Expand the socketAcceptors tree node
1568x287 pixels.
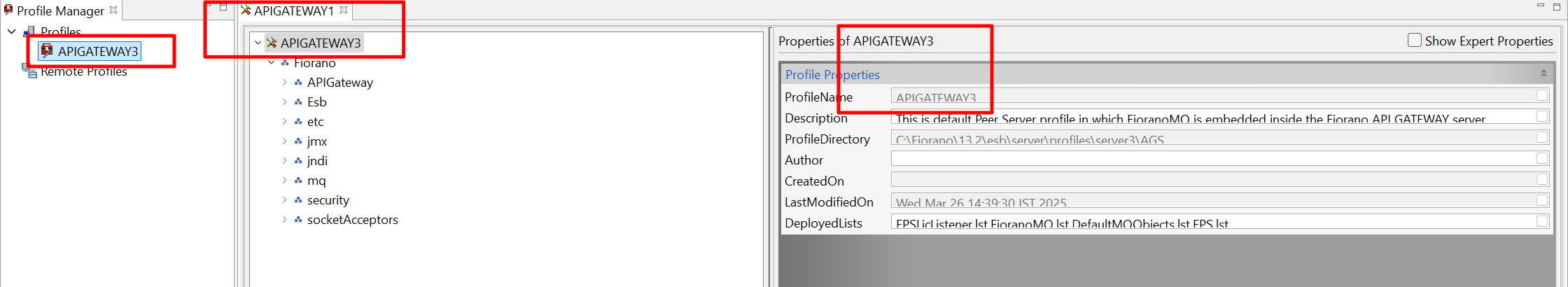tap(285, 220)
